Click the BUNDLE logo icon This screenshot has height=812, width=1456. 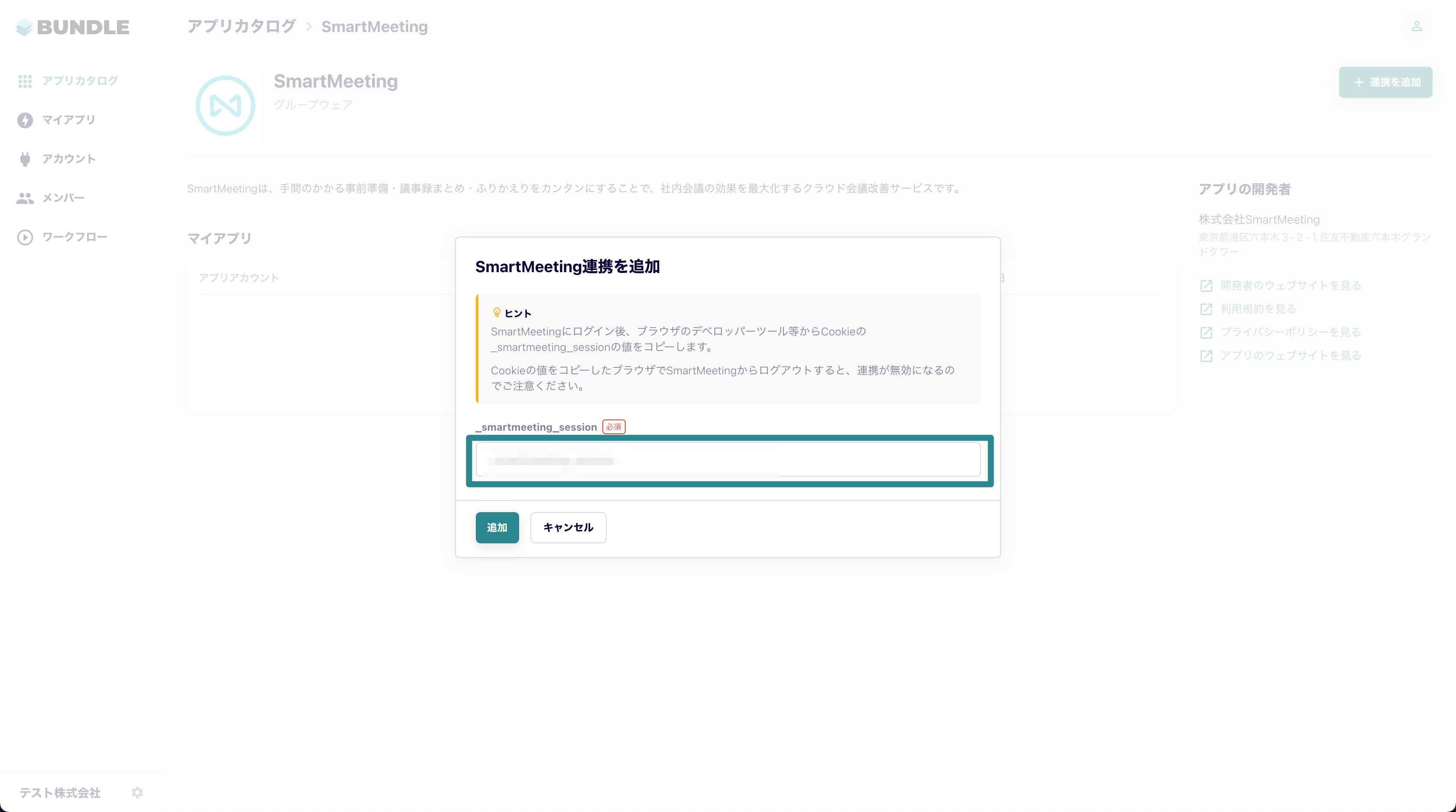tap(24, 27)
